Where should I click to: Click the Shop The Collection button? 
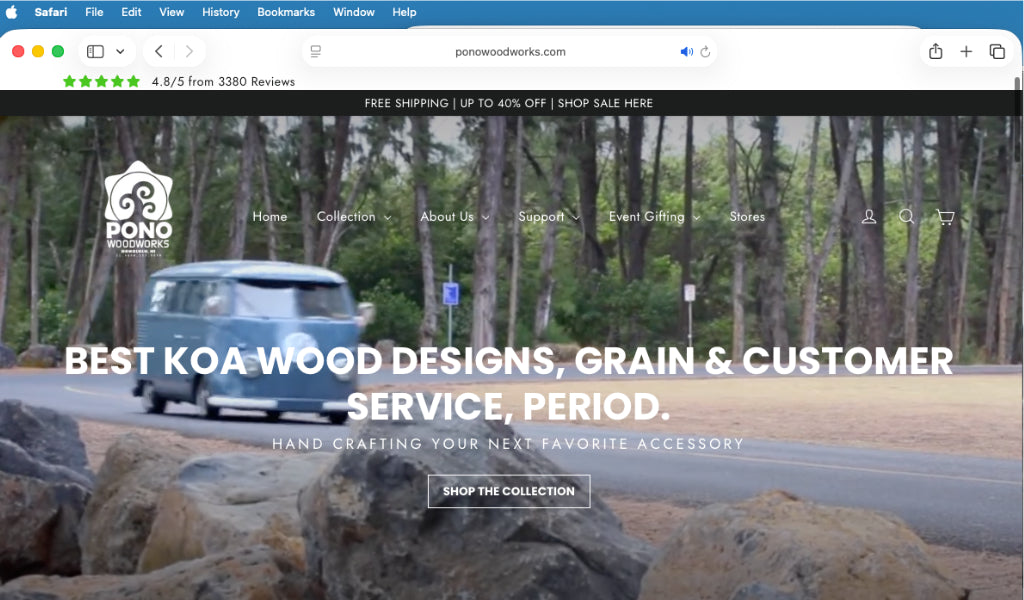(509, 491)
